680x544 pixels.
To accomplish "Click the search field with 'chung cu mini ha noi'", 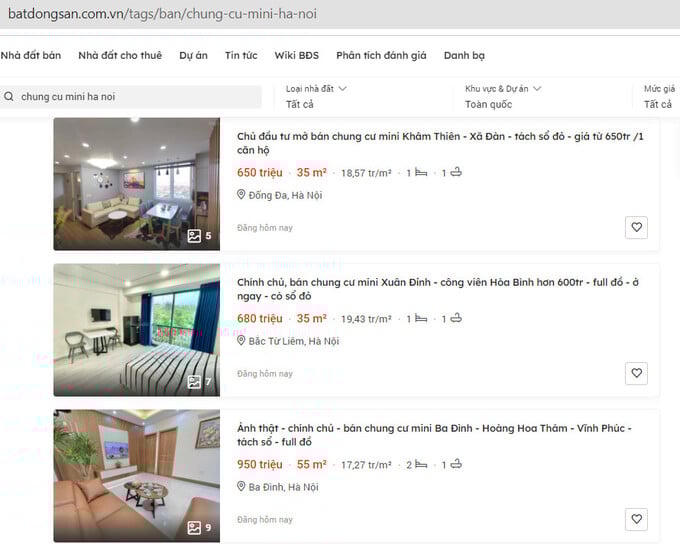I will [x=131, y=96].
